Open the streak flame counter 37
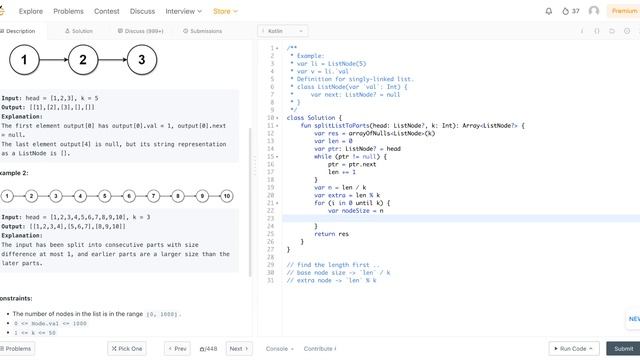Viewport: 640px width, 360px height. [571, 11]
